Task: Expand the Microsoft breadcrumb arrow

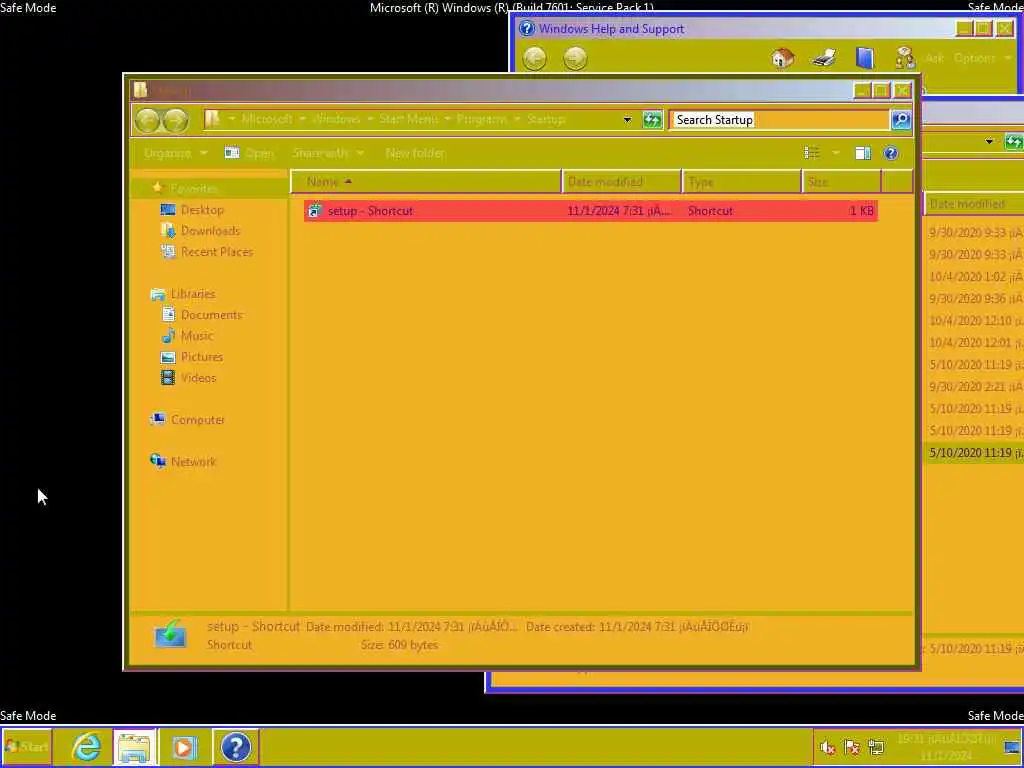Action: pos(302,119)
